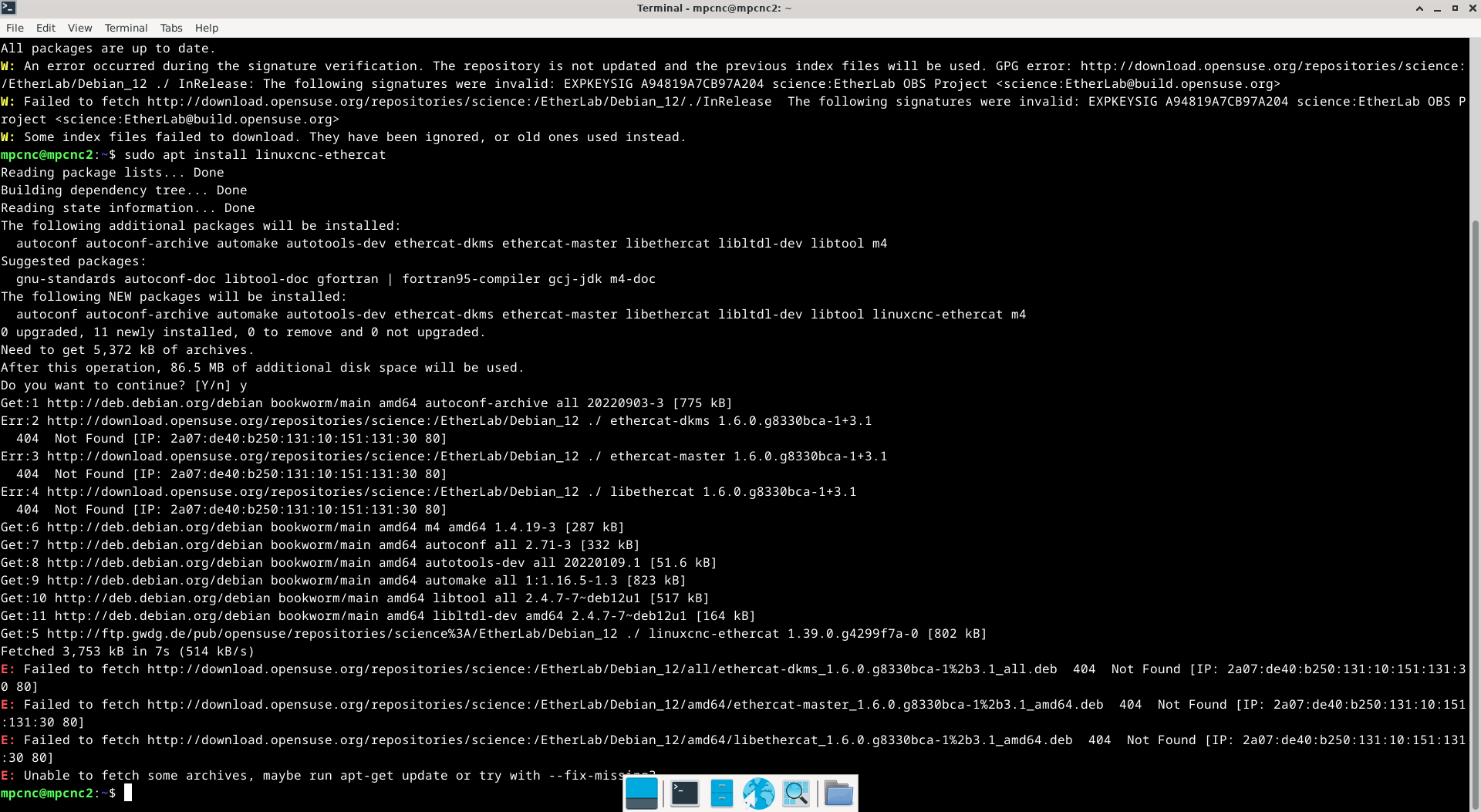Click the 'Get:11' libltdl-dev download line
This screenshot has width=1481, height=812.
click(x=378, y=615)
